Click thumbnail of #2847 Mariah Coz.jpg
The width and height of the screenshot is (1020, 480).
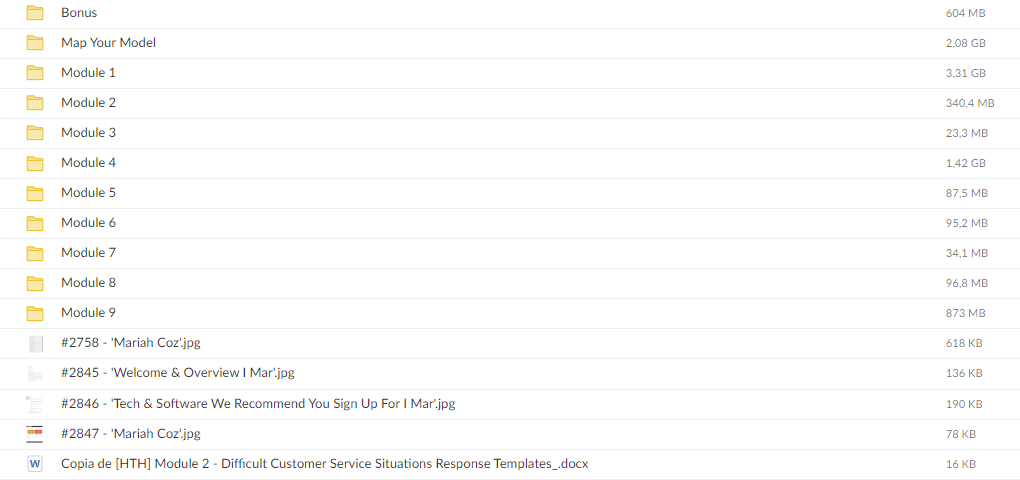click(x=35, y=434)
